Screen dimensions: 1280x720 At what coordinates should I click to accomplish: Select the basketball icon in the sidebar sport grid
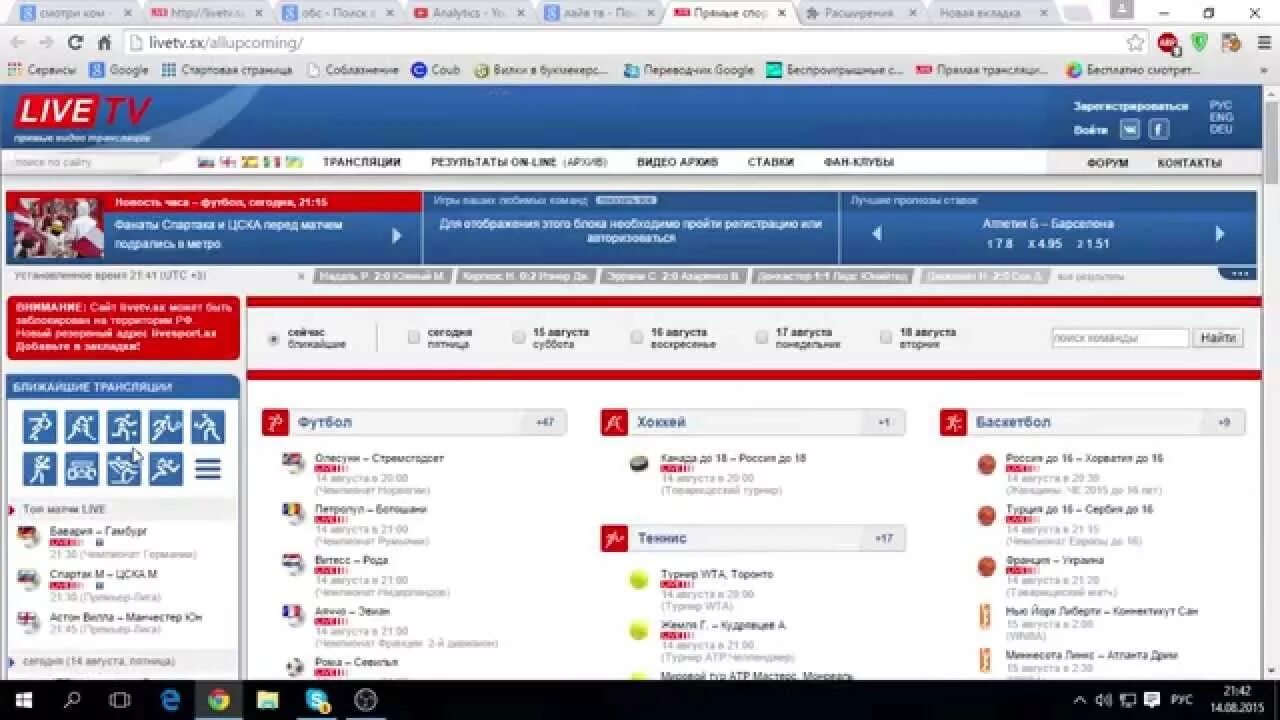[124, 427]
